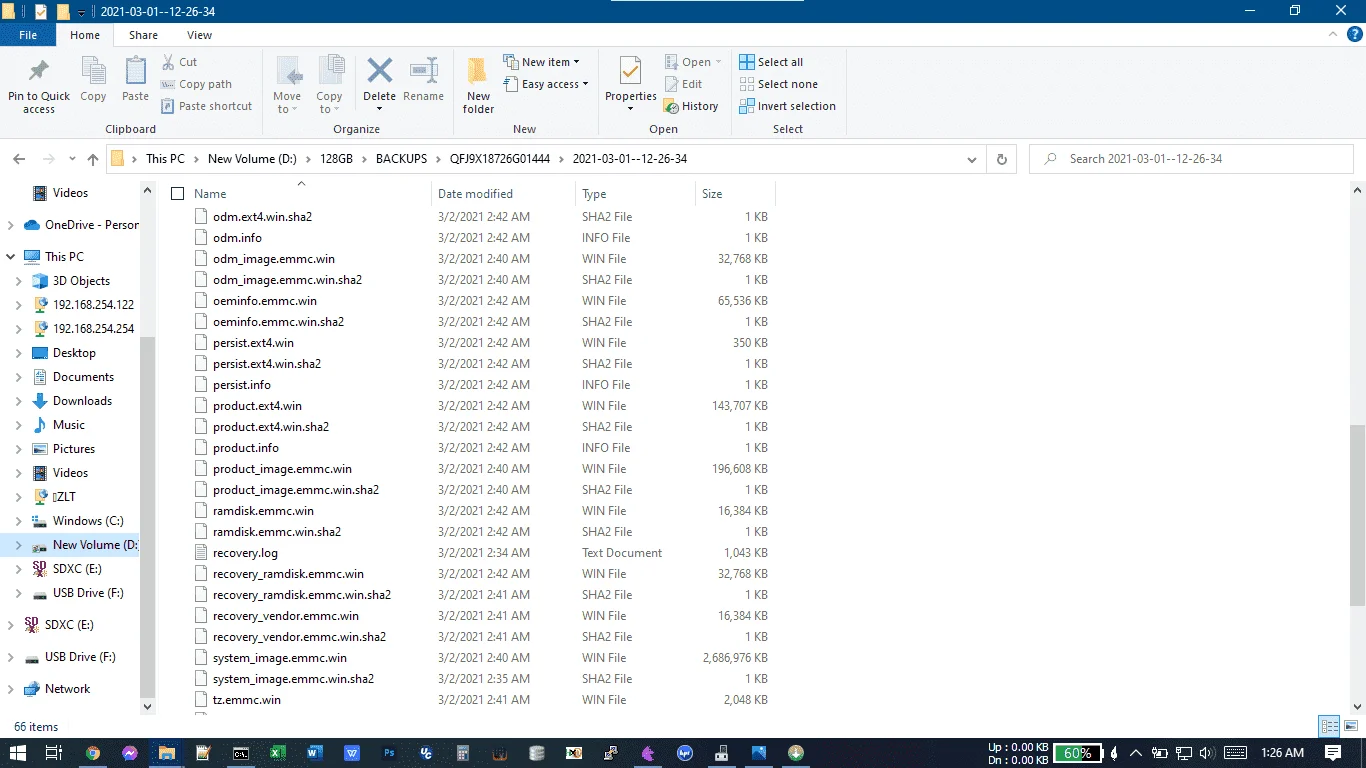Select the tz.emmc.win file
Image resolution: width=1366 pixels, height=768 pixels.
tap(246, 700)
